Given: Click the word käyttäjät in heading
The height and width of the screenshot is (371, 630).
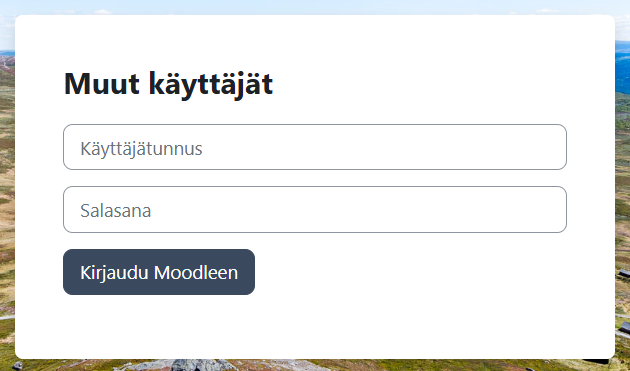Looking at the screenshot, I should 211,85.
